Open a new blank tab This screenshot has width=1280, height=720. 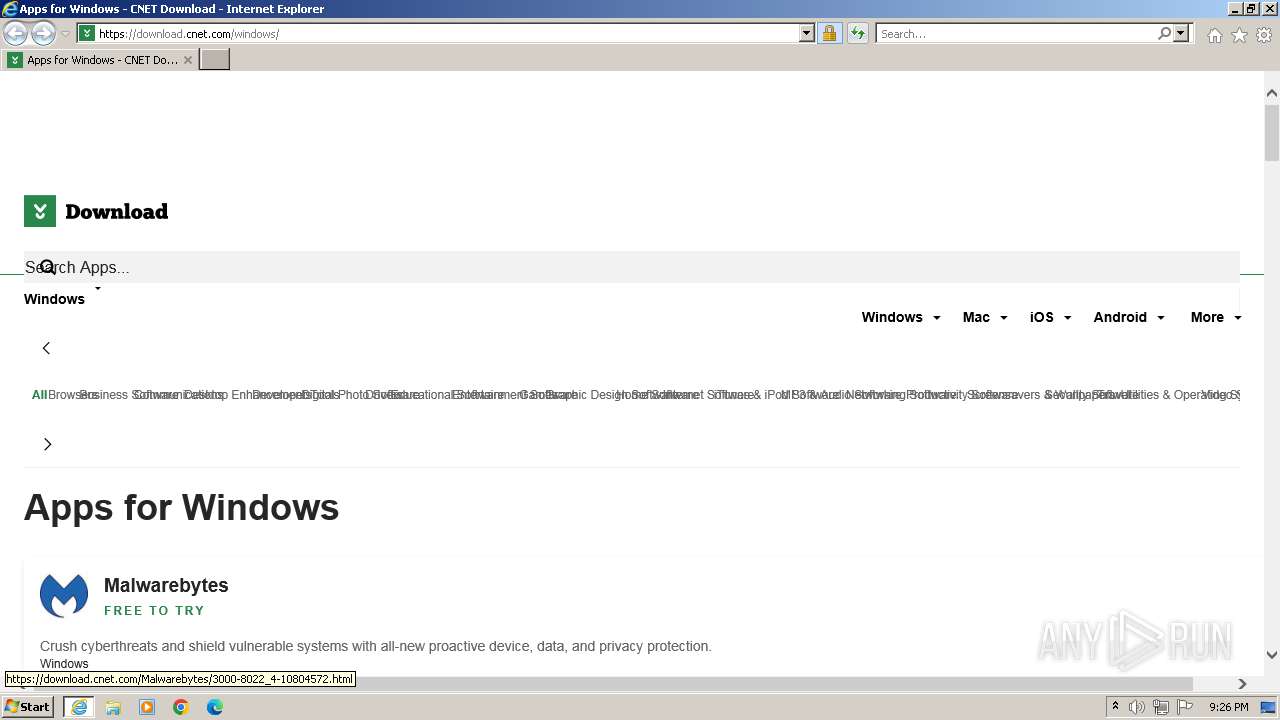coord(215,60)
